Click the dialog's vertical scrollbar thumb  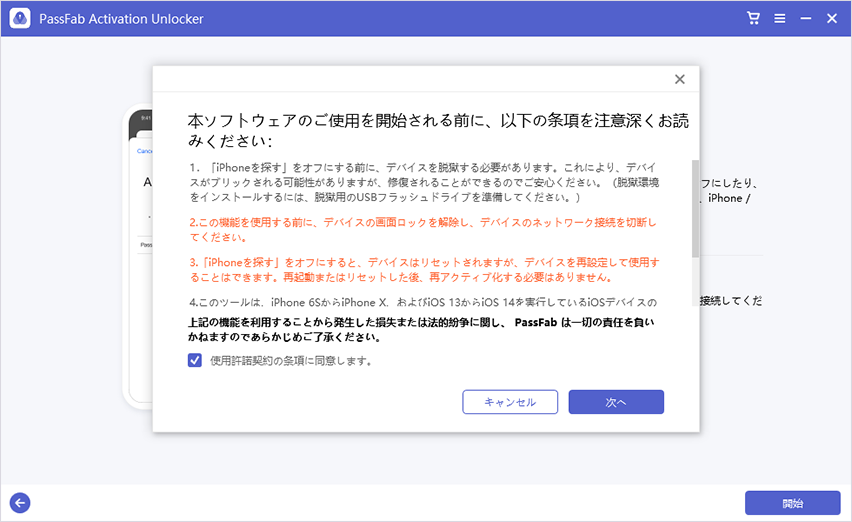pos(695,209)
